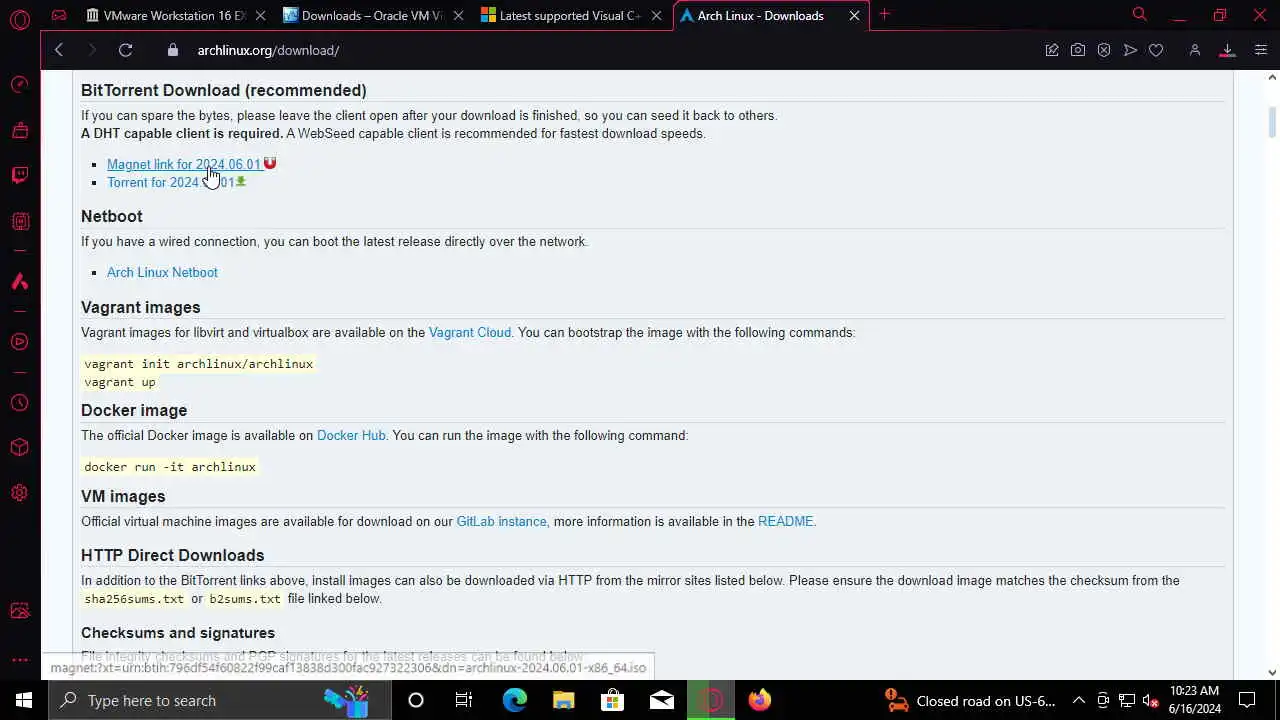The width and height of the screenshot is (1280, 720).
Task: Open Microsoft Edge from the taskbar
Action: (514, 700)
